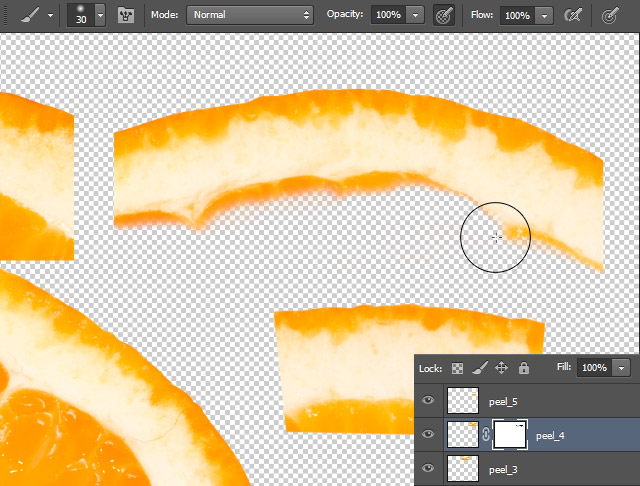Select the layer named peel_3

tap(503, 469)
